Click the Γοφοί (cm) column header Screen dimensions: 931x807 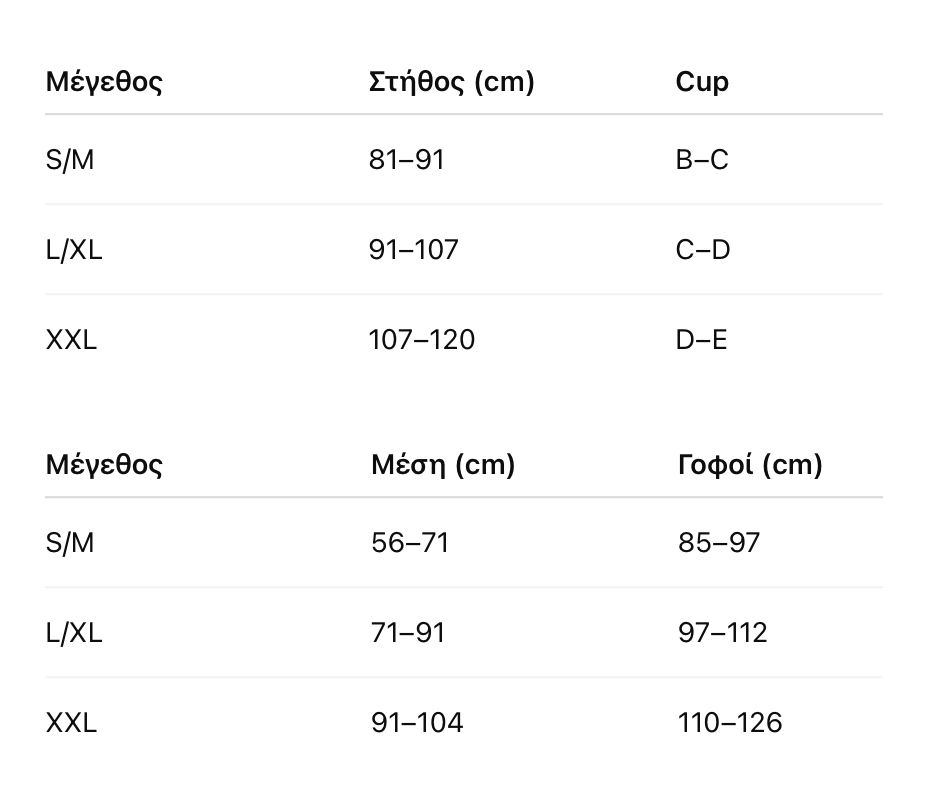tap(749, 465)
